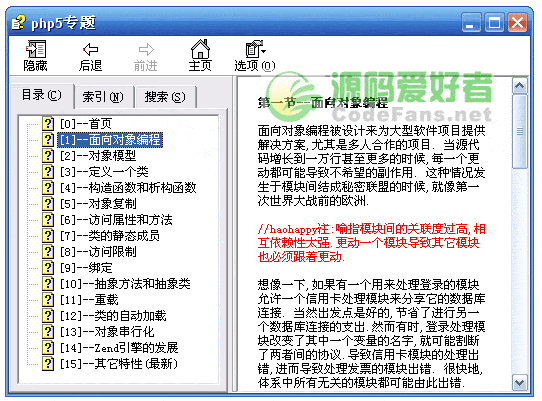
Task: Click the page icon next to [2]--对象模型
Action: pos(48,156)
